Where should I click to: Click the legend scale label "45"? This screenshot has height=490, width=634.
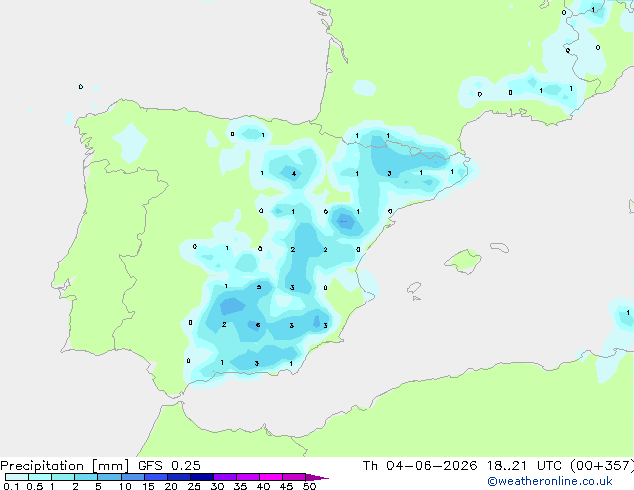[x=286, y=486]
